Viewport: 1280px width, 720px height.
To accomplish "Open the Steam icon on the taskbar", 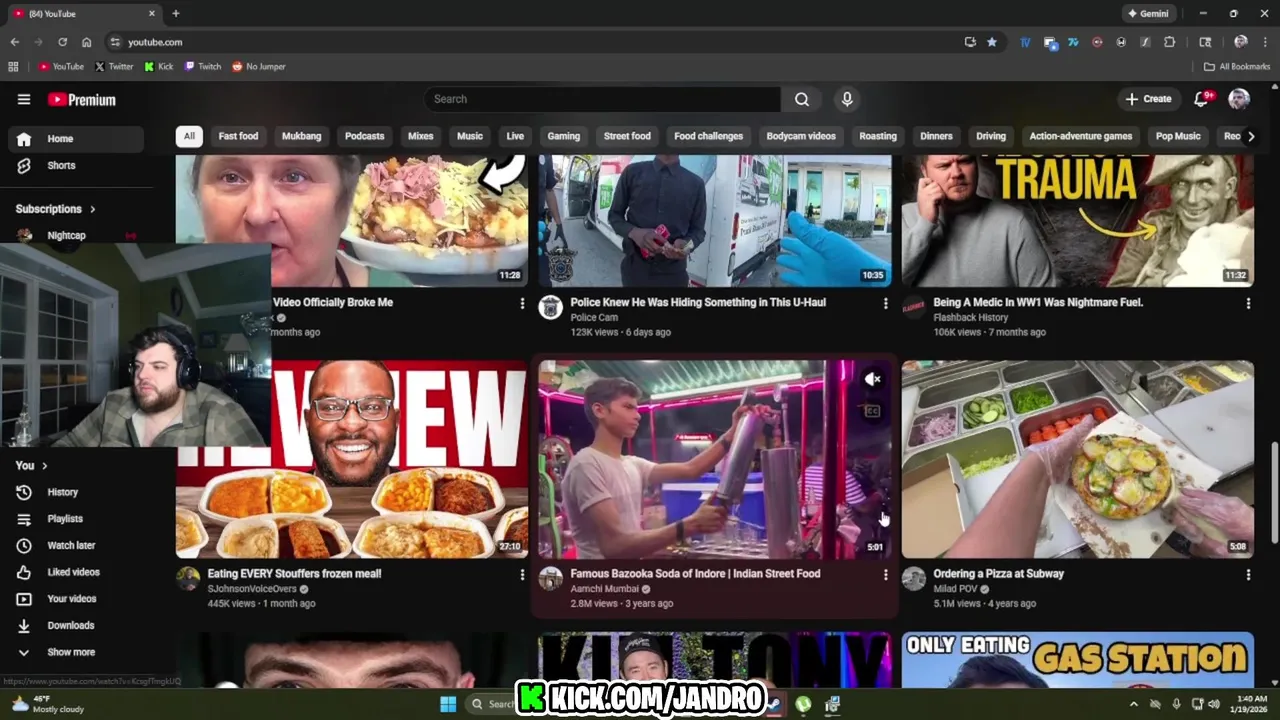I will point(773,704).
